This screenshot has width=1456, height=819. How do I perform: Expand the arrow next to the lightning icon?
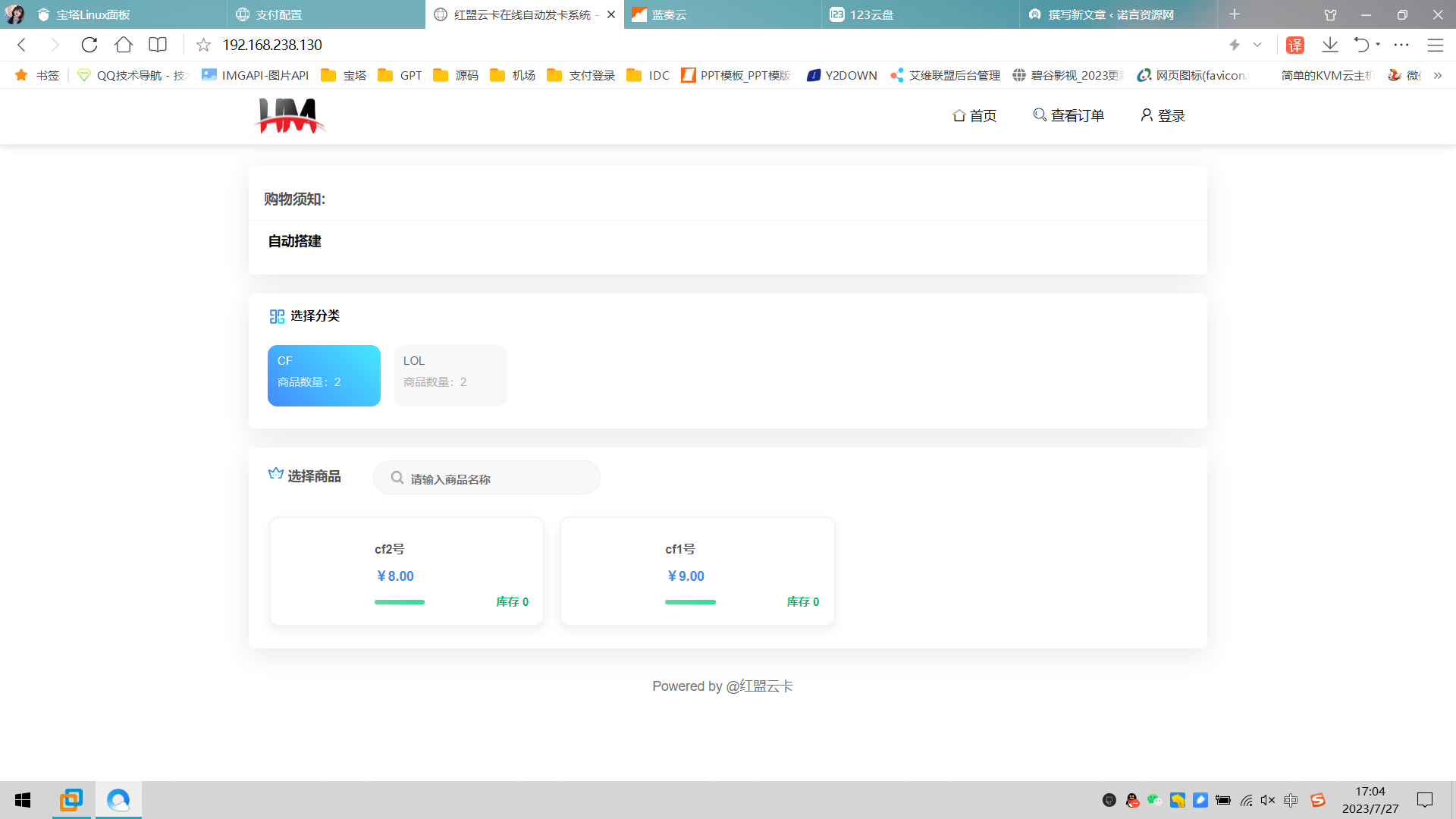pos(1257,45)
